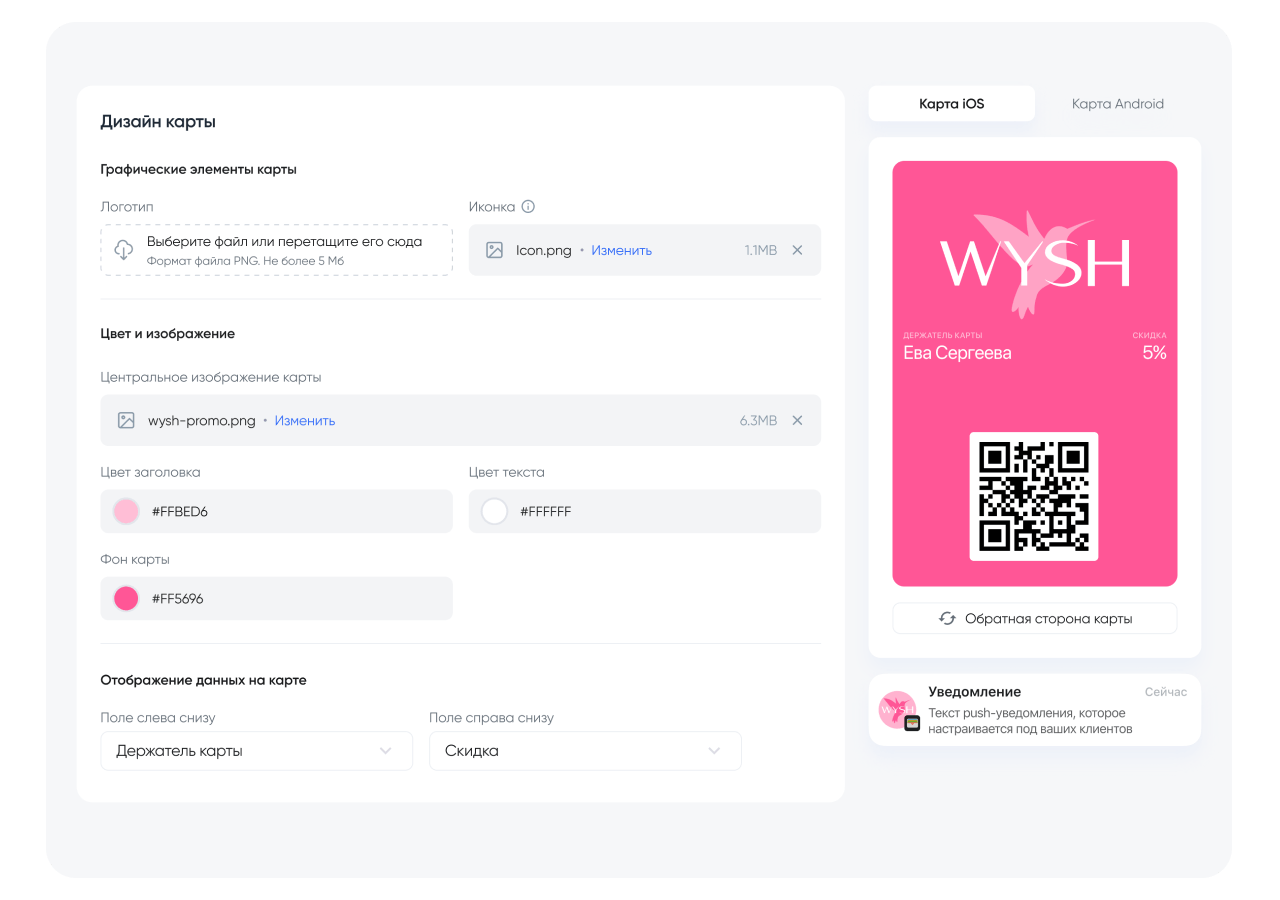Screen dimensions: 1280x900
Task: Click the WYSH notification app icon
Action: (x=897, y=710)
